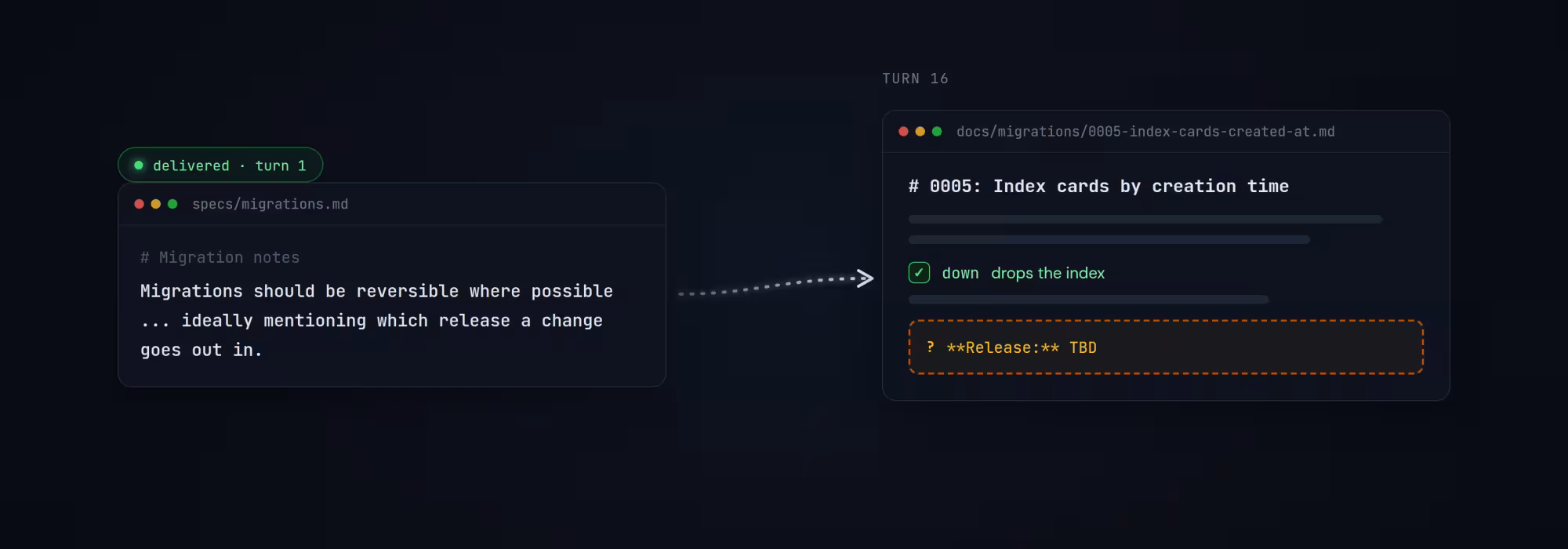Close the specs/migrations.md window with red dot
Screen dimensions: 1568x549
139,204
